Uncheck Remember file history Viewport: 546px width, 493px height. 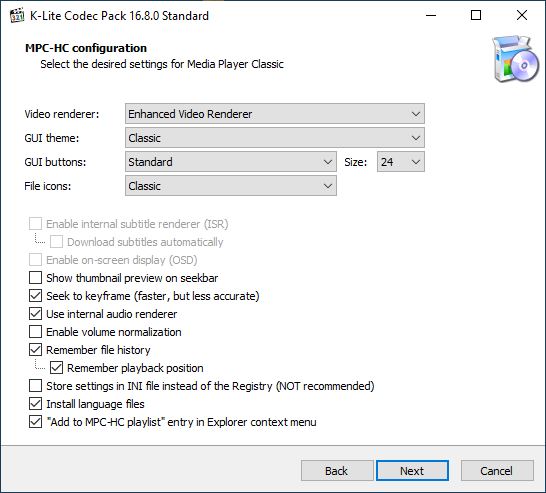[x=36, y=350]
